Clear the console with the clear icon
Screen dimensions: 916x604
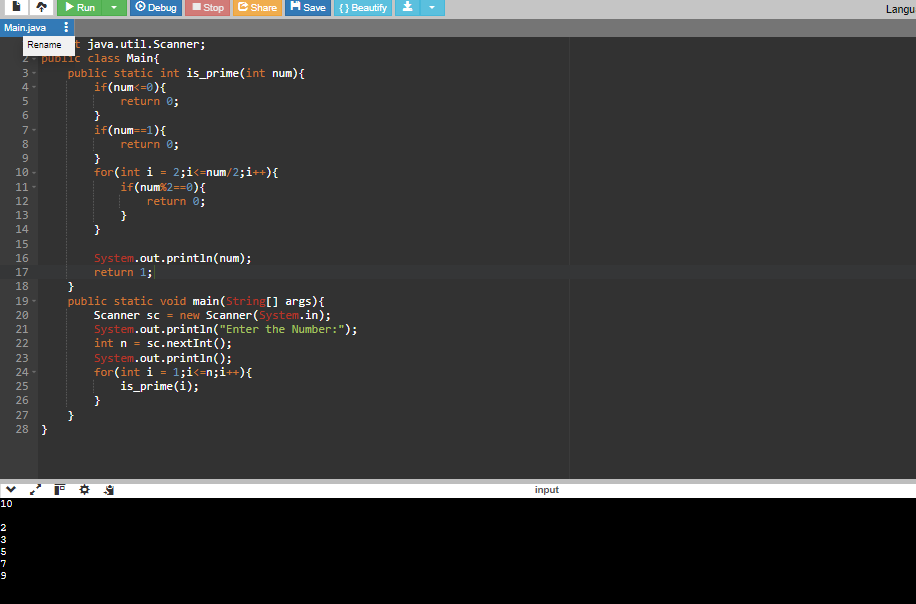109,490
